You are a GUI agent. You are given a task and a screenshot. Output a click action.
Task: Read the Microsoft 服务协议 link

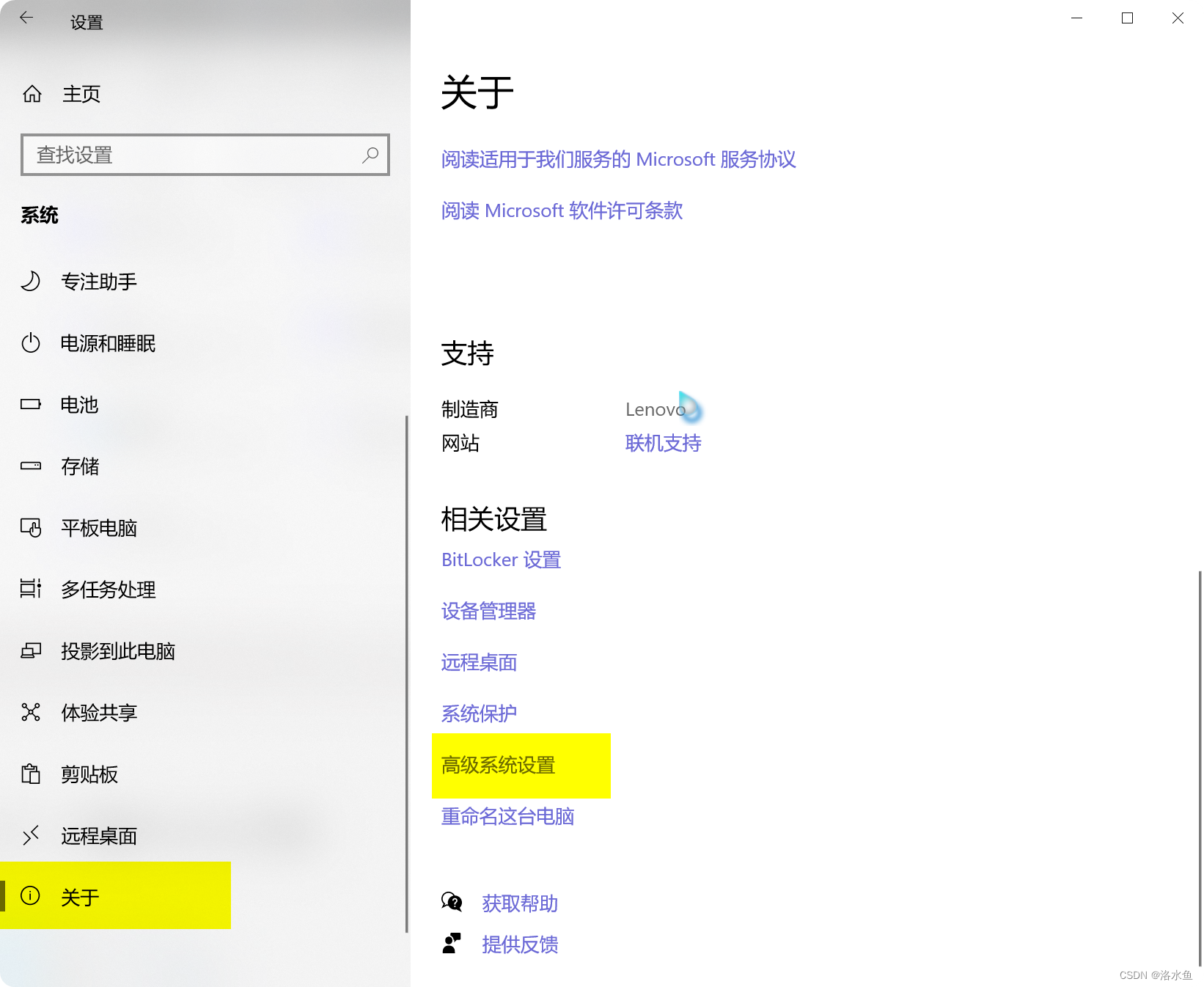(x=618, y=159)
